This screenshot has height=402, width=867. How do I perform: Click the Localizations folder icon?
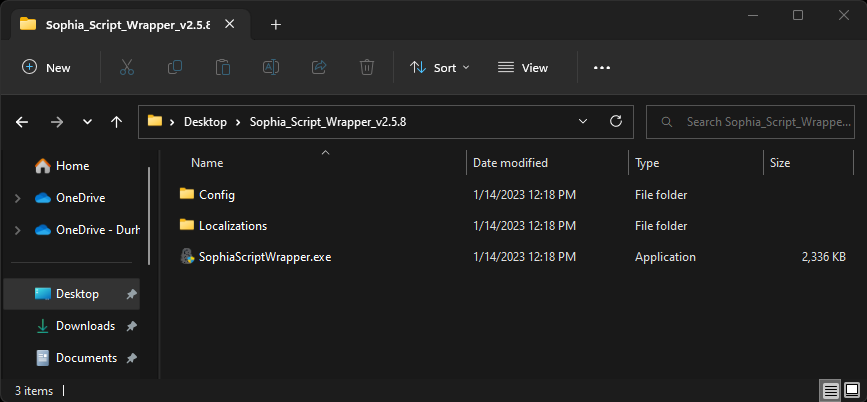coord(187,225)
